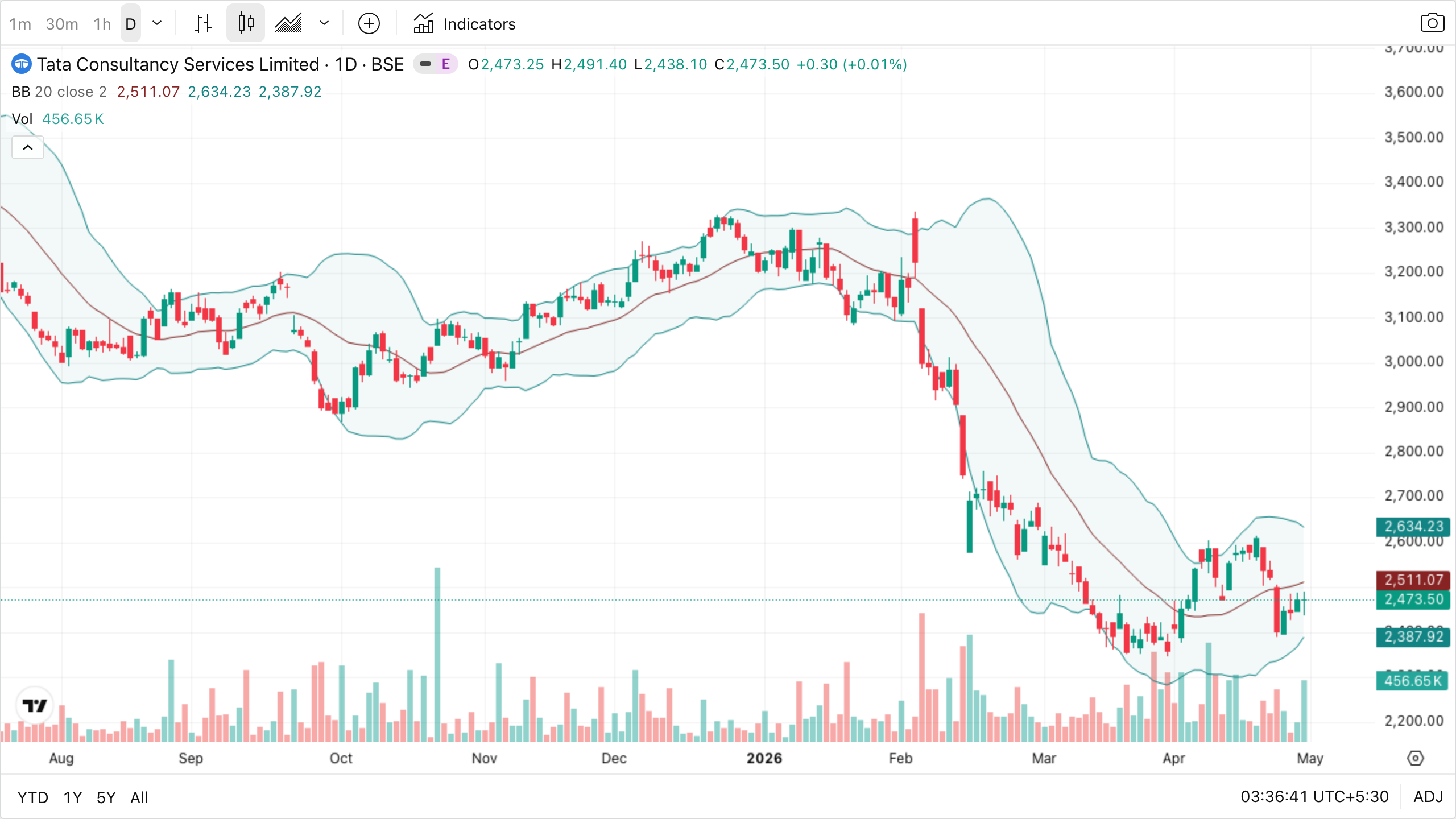The width and height of the screenshot is (1456, 819).
Task: Click the change value +0.30 (+0.01%)
Action: pos(852,64)
